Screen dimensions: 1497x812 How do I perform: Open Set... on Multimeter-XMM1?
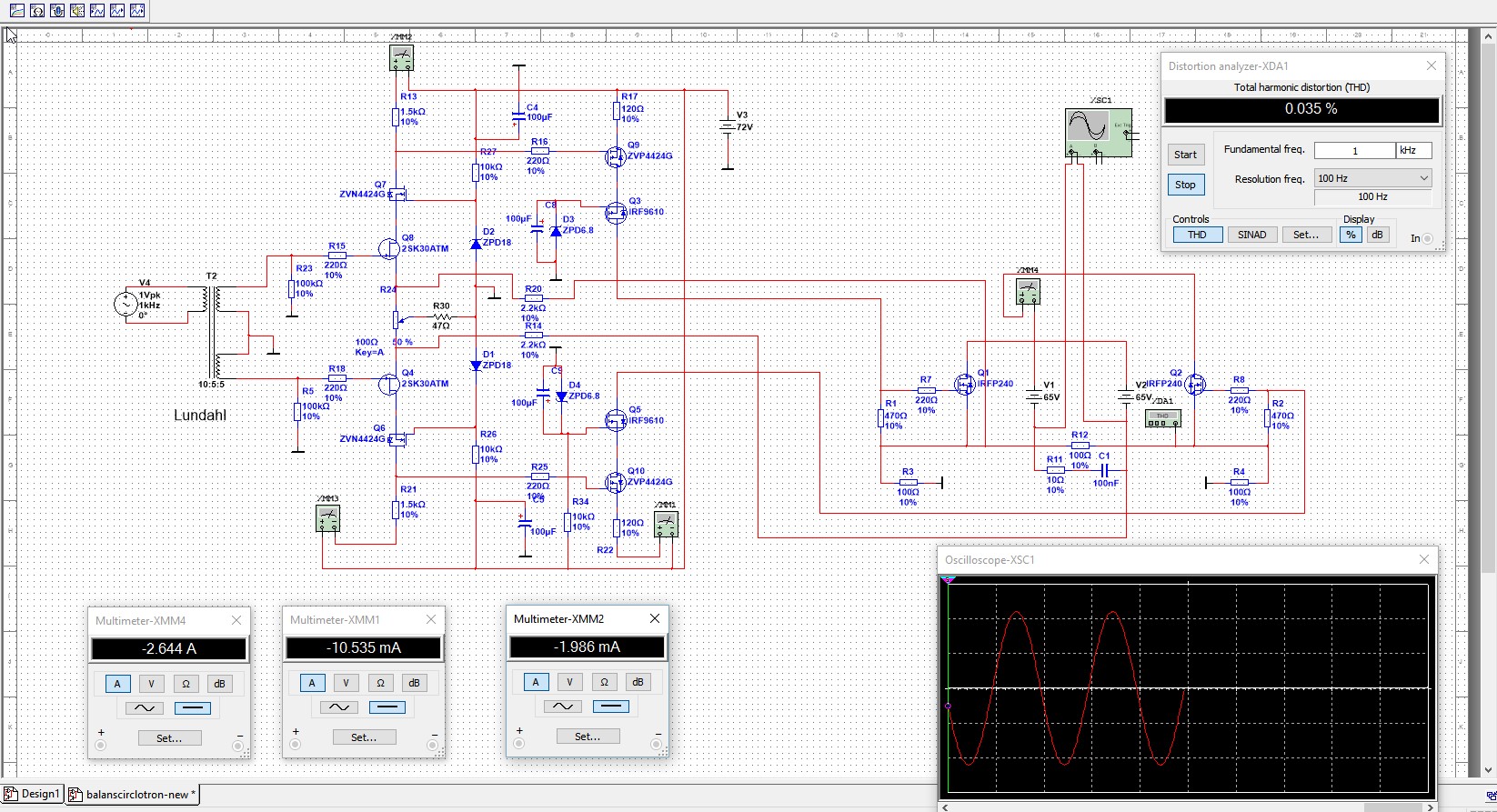pos(364,737)
